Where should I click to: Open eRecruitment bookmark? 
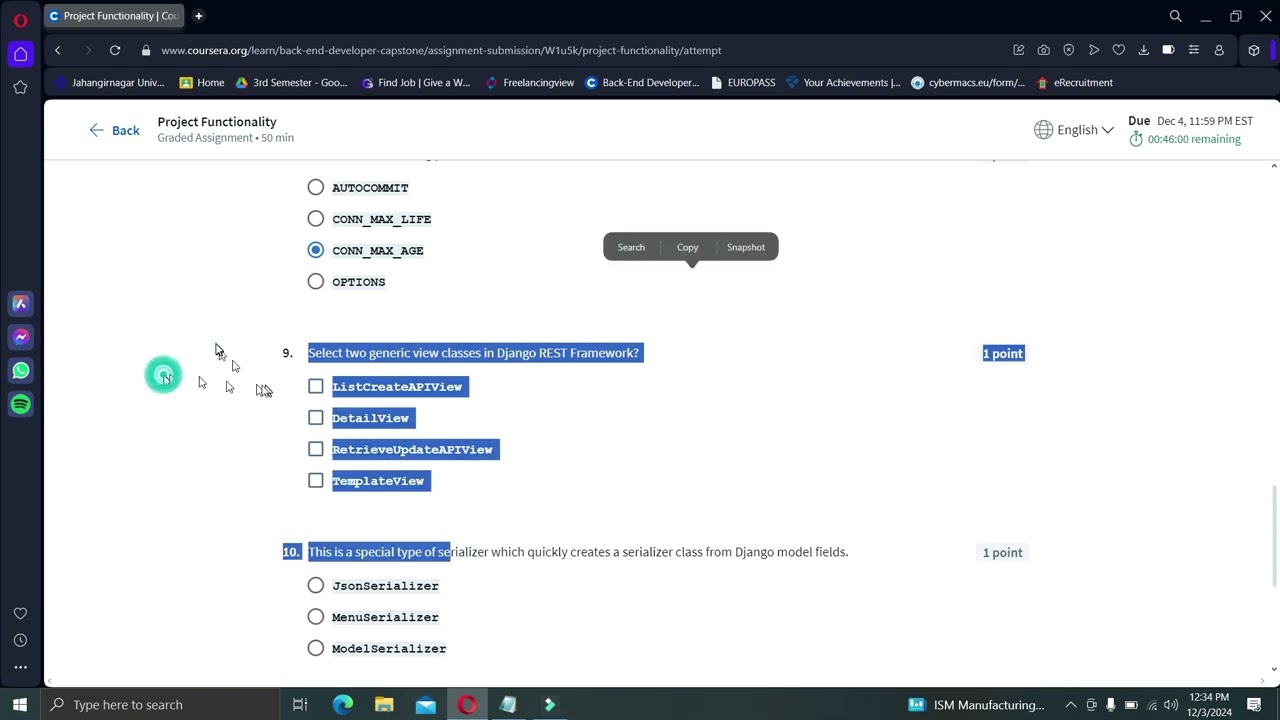[1075, 83]
